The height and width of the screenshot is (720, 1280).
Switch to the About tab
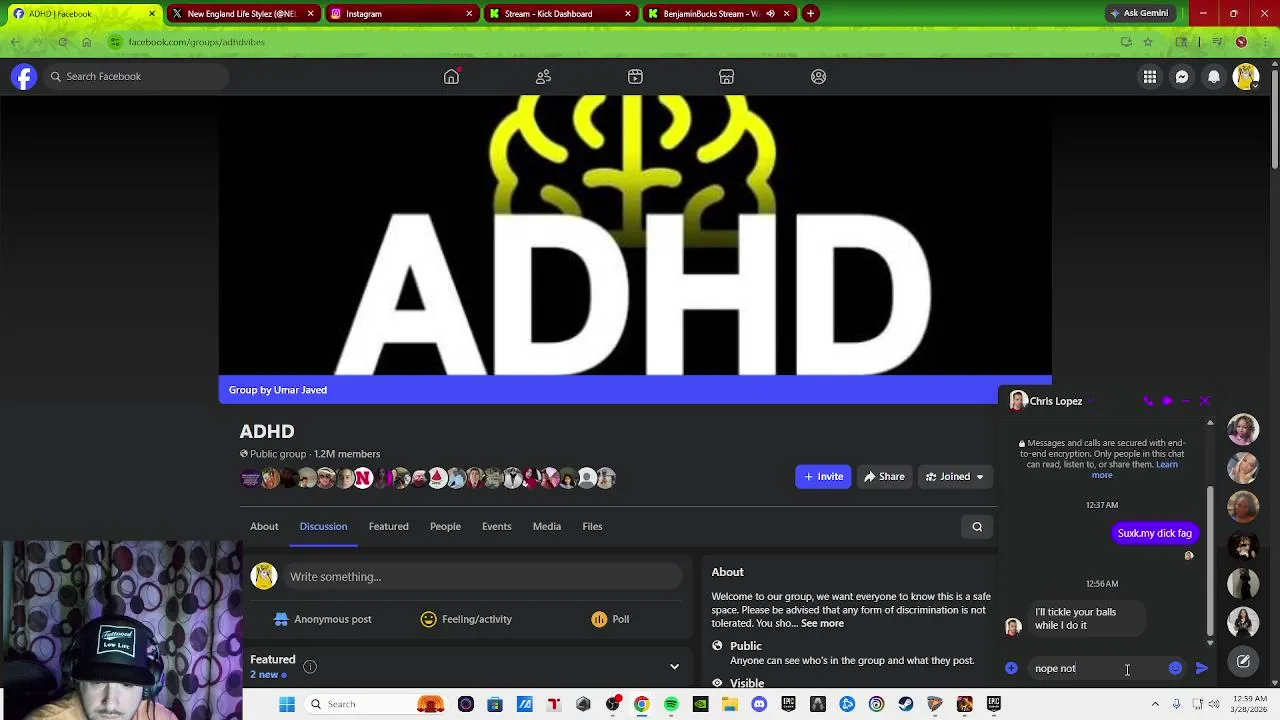[x=264, y=527]
